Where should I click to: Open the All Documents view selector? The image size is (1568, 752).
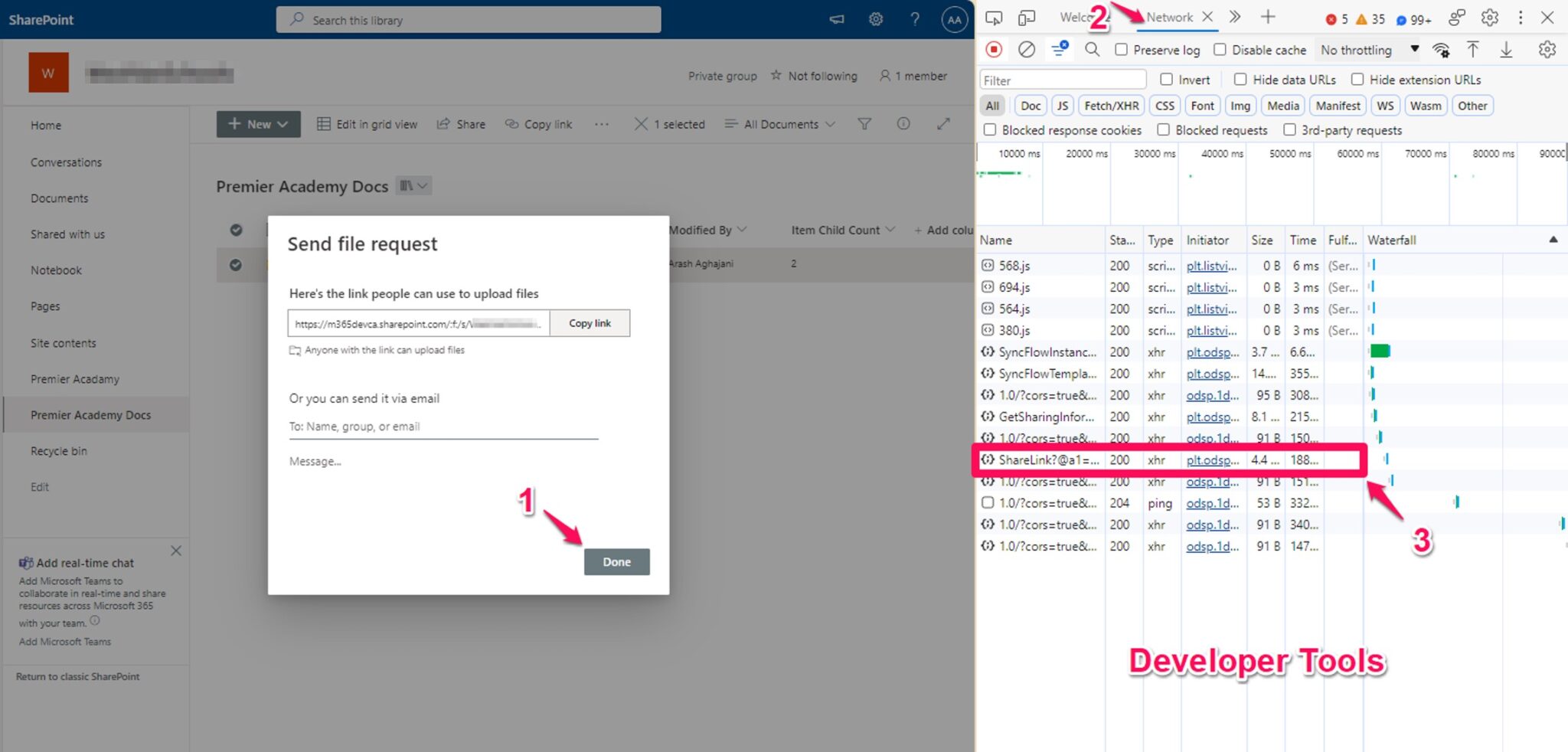(x=779, y=123)
